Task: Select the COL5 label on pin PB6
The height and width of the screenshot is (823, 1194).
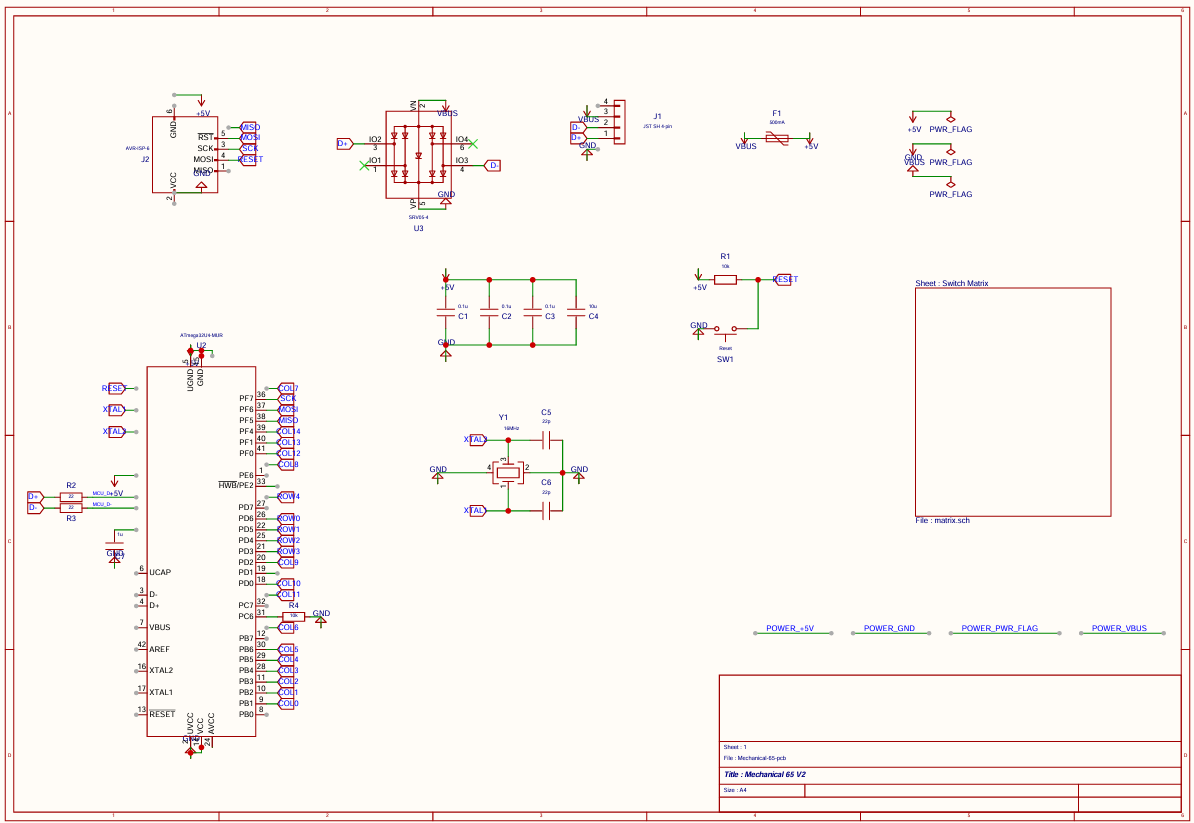Action: tap(287, 649)
